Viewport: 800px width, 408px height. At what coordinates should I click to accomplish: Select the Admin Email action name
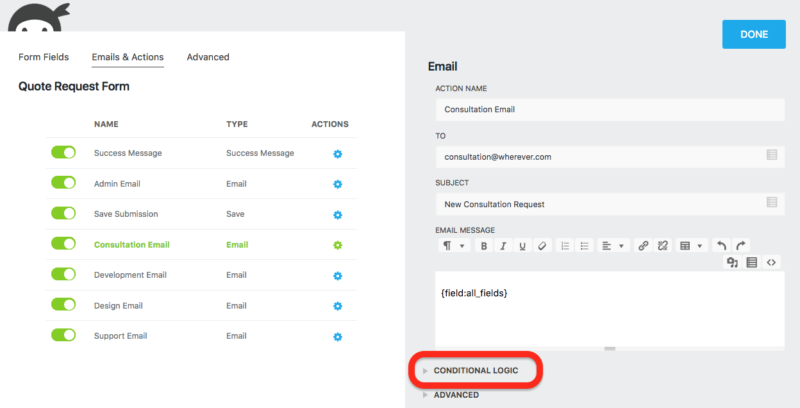(x=117, y=184)
